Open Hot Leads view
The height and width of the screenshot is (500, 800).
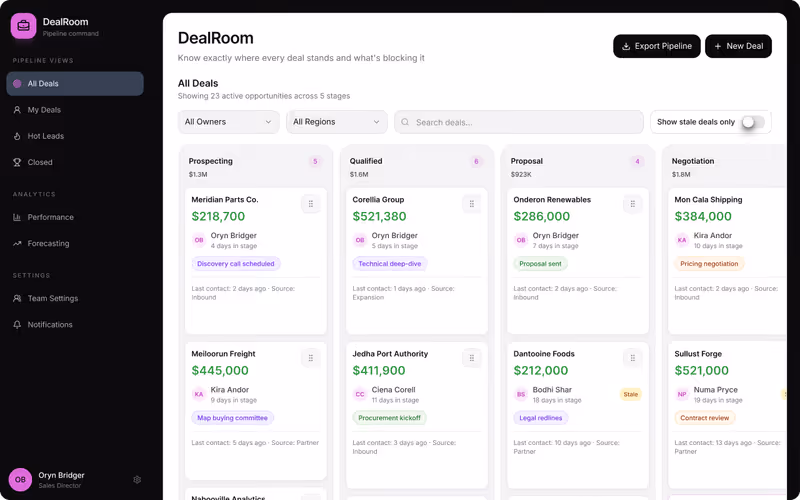(x=75, y=136)
